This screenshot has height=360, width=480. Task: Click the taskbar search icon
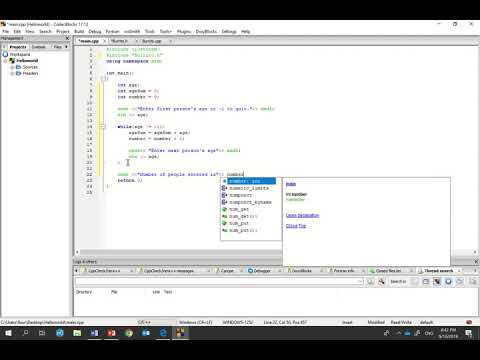click(25, 333)
